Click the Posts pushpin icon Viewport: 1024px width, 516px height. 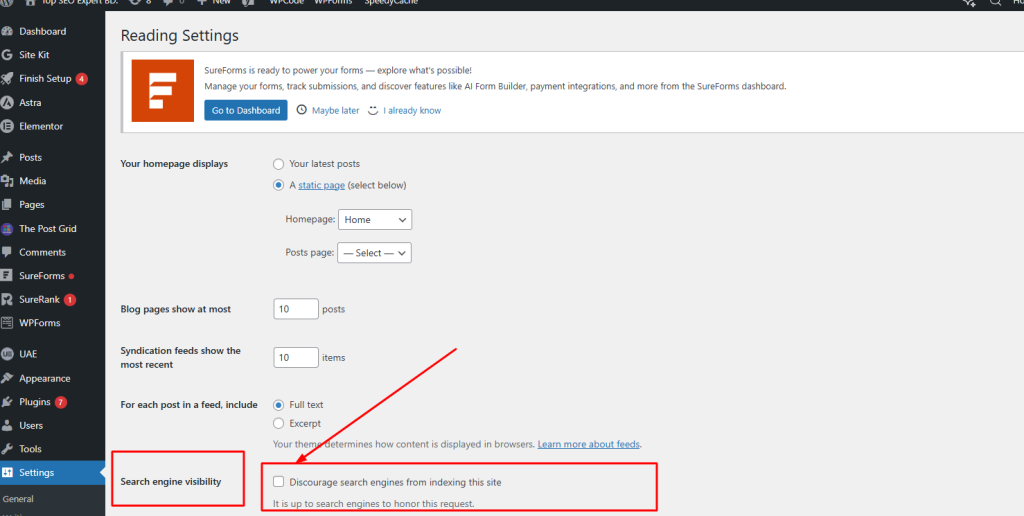tap(8, 158)
